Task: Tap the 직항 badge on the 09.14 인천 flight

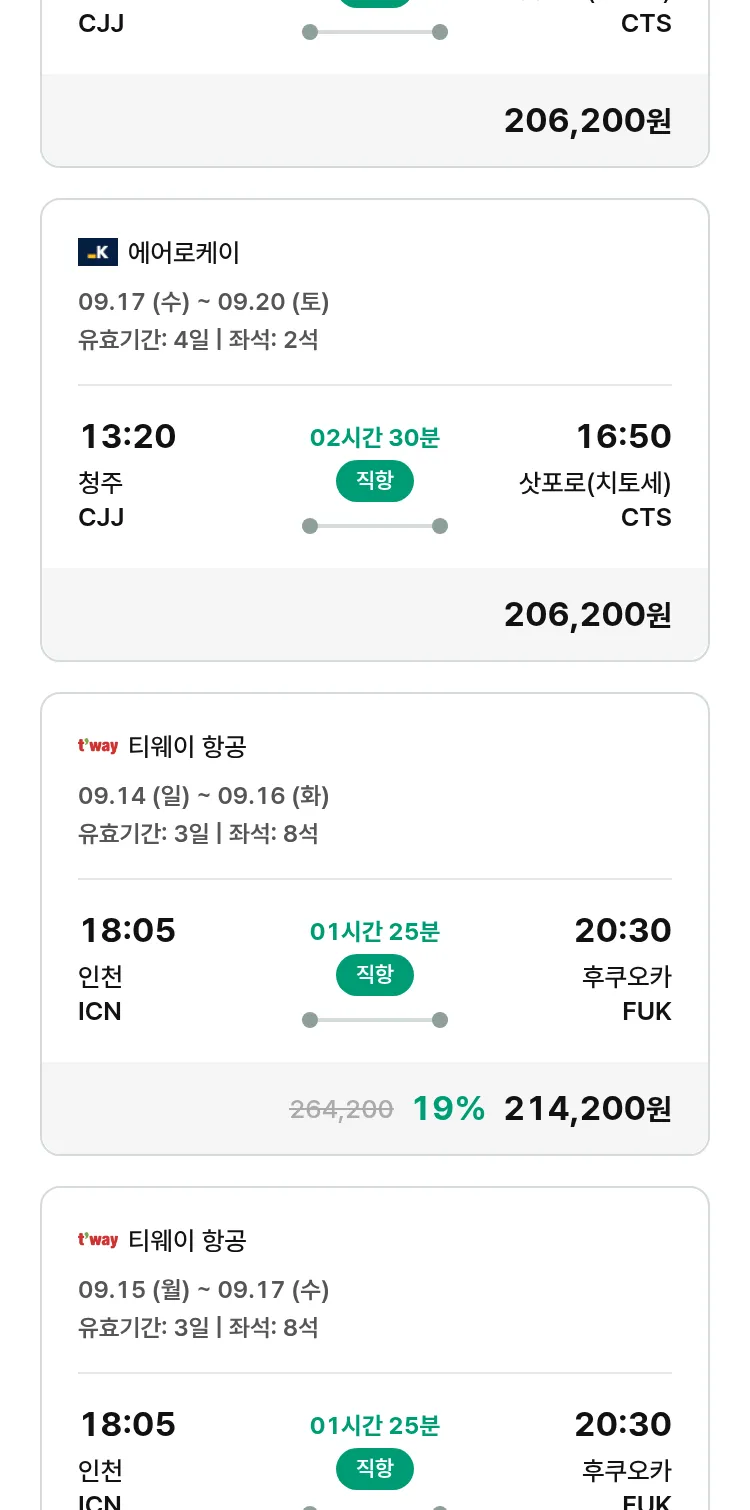Action: tap(374, 975)
